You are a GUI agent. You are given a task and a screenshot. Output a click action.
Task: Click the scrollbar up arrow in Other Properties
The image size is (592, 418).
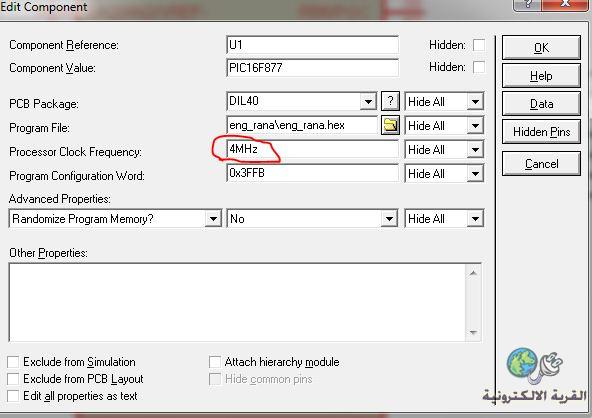click(473, 273)
